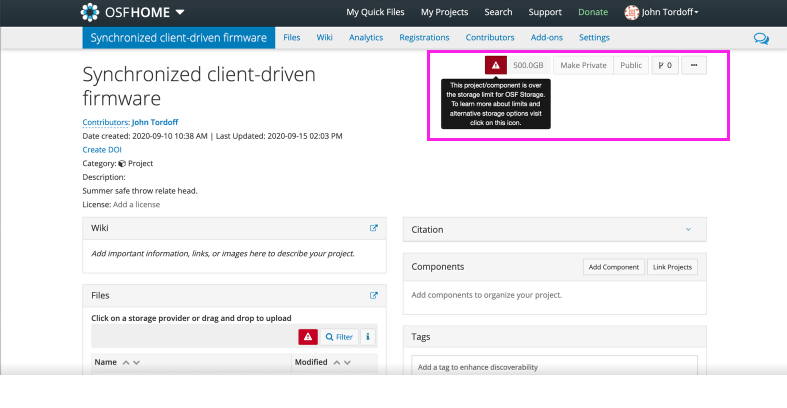787x408 pixels.
Task: Click the 500.0GB storage usage label
Action: (x=528, y=65)
